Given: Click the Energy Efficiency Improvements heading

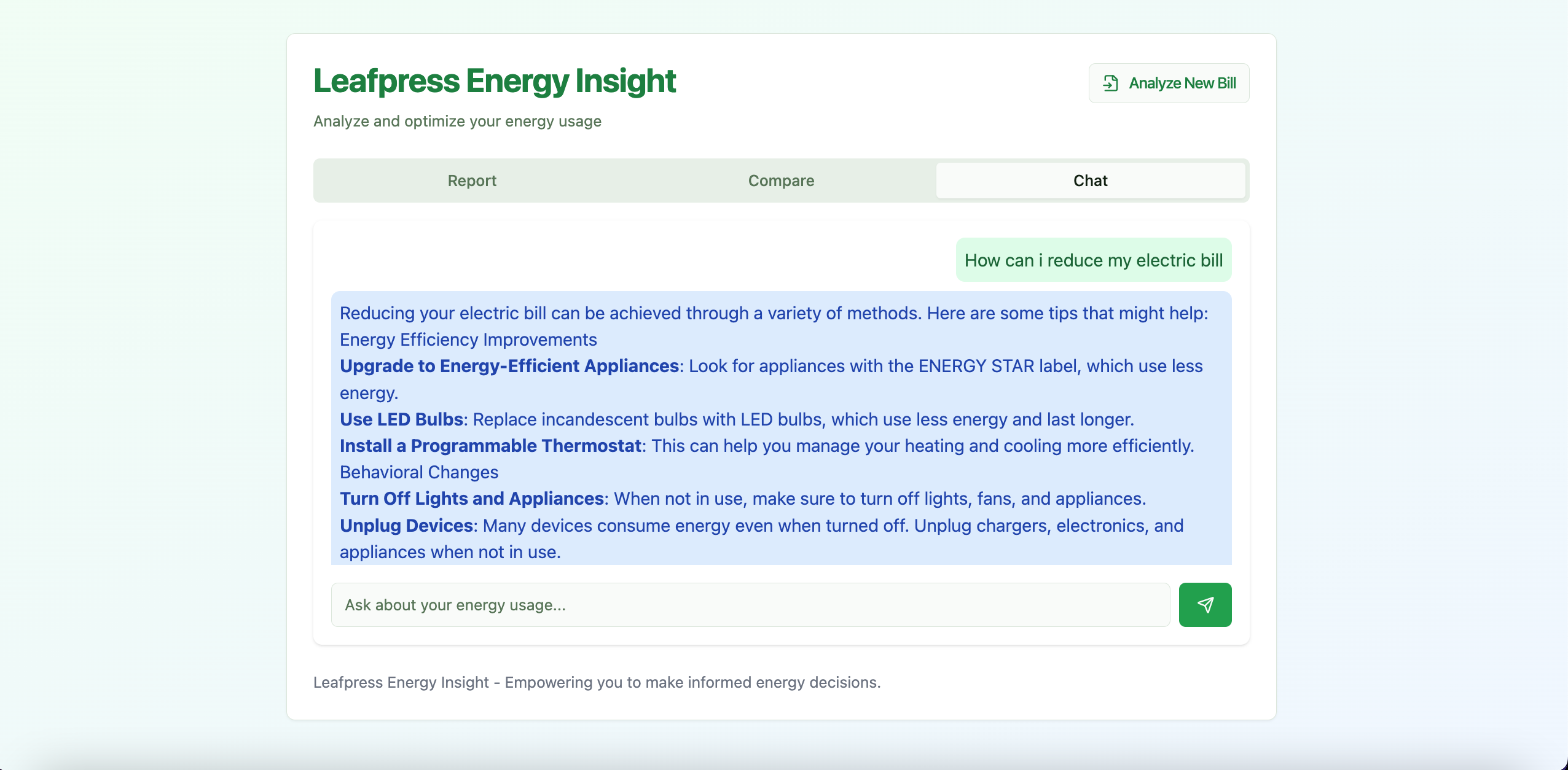Looking at the screenshot, I should [x=468, y=340].
